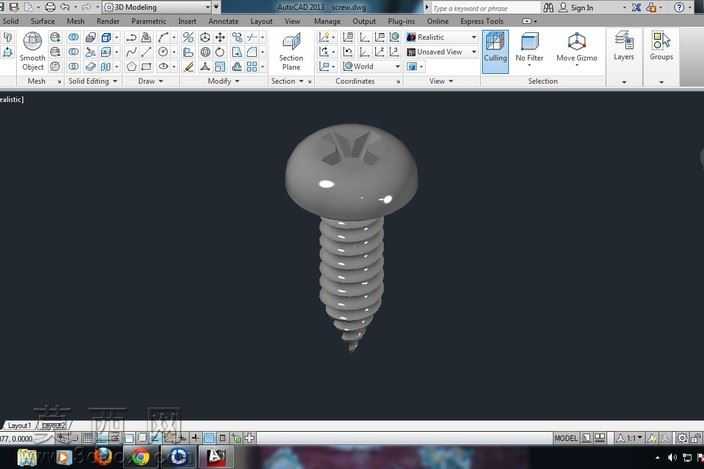Click the Section Plane tool
This screenshot has height=469, width=704.
pyautogui.click(x=291, y=52)
